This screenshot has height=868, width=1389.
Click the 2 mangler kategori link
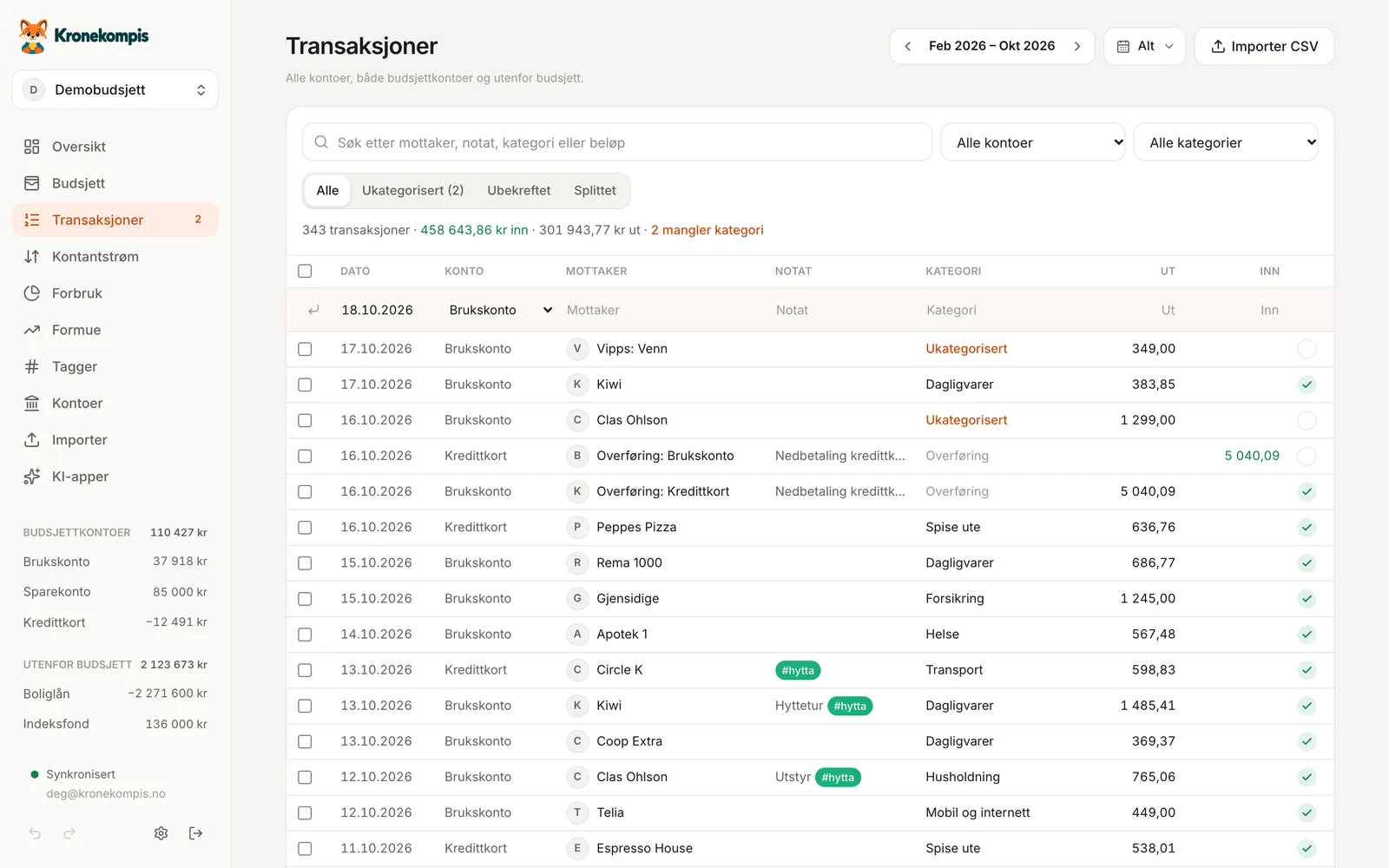[708, 230]
